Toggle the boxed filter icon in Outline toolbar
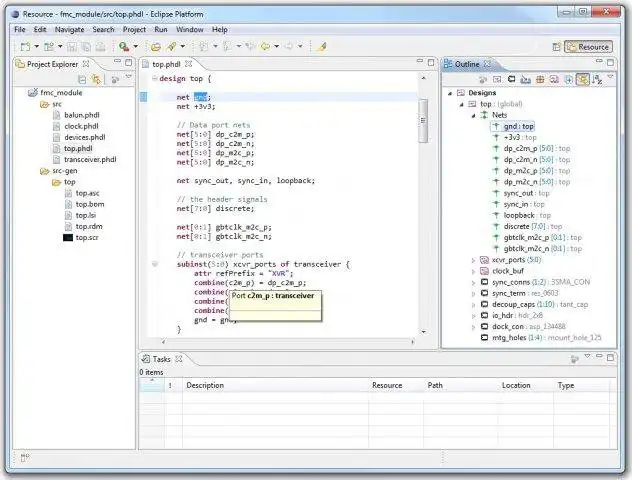Image resolution: width=632 pixels, height=480 pixels. click(x=497, y=79)
